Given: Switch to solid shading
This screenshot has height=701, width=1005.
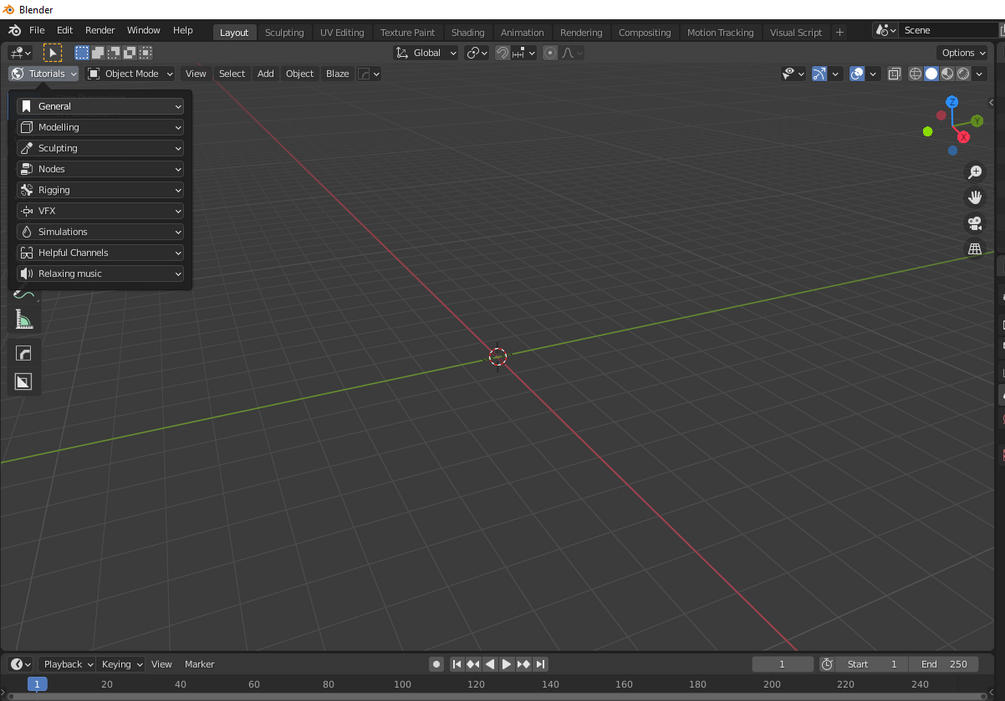Looking at the screenshot, I should [x=931, y=74].
